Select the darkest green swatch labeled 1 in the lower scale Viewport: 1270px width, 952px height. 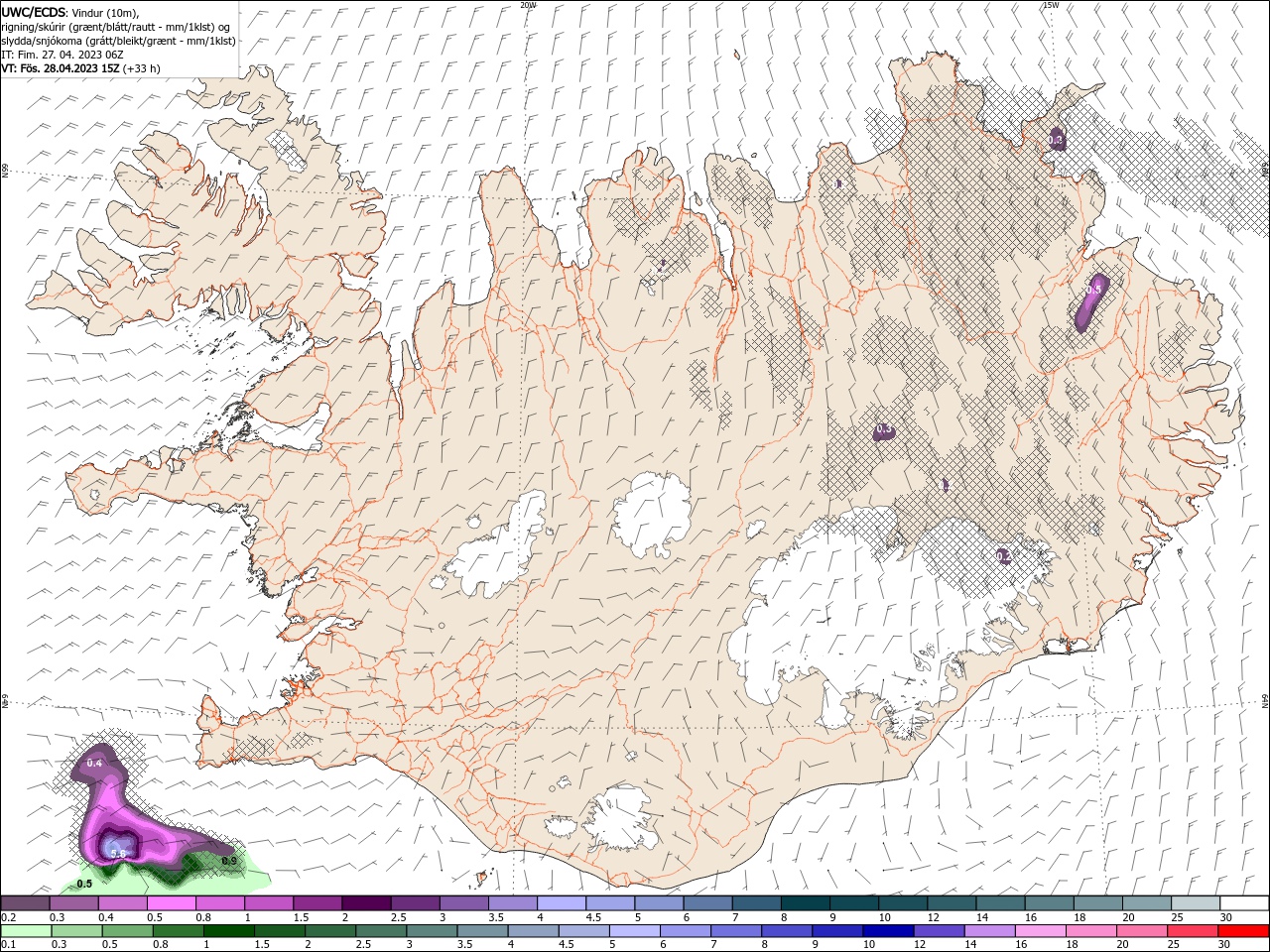(x=228, y=931)
